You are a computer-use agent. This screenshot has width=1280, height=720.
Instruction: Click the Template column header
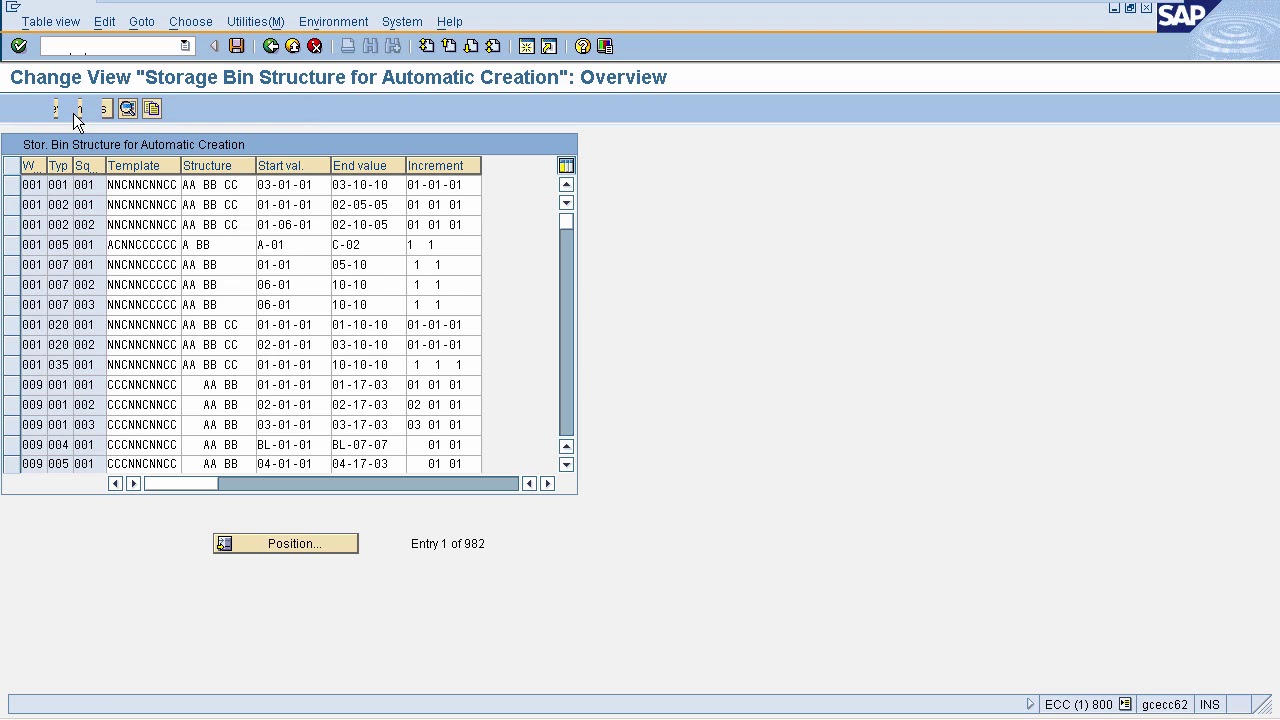coord(143,165)
